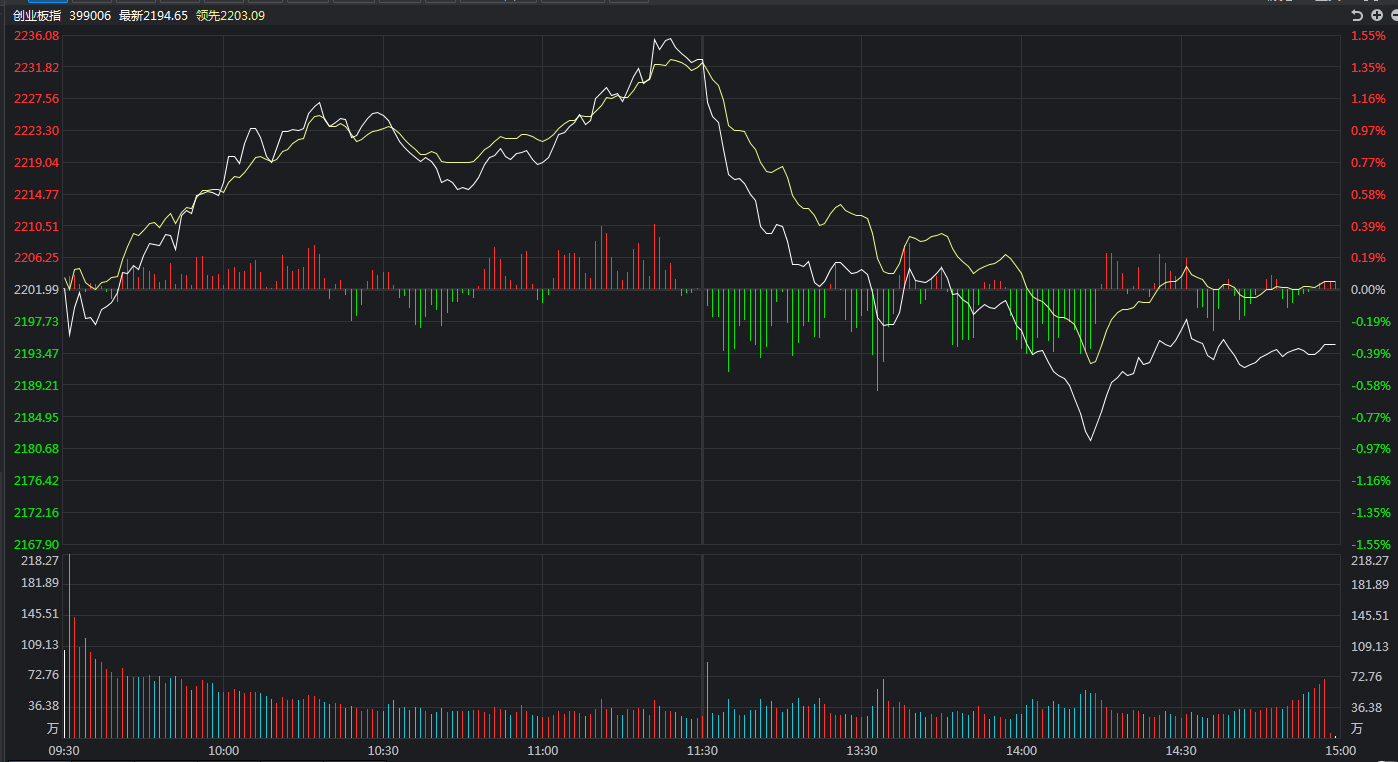Click the price axis label 2227.56
The width and height of the screenshot is (1398, 762).
(37, 99)
